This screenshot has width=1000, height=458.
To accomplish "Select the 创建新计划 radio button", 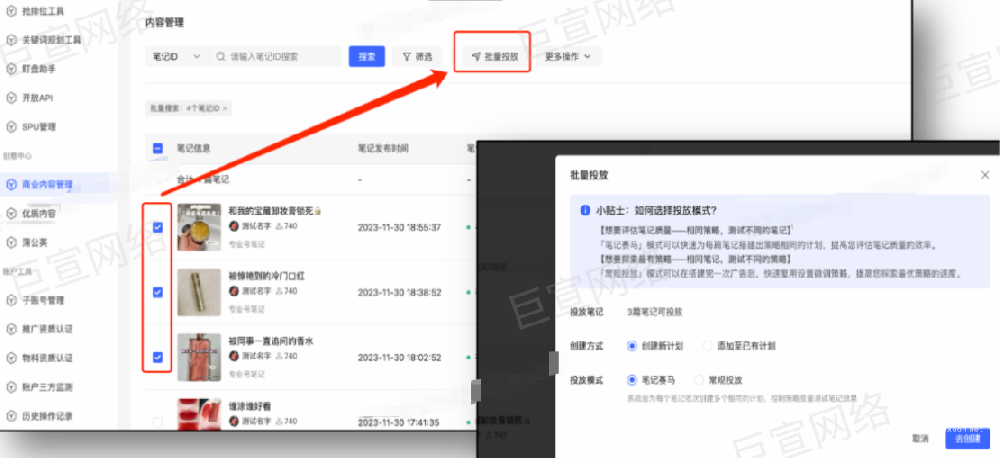I will 632,346.
